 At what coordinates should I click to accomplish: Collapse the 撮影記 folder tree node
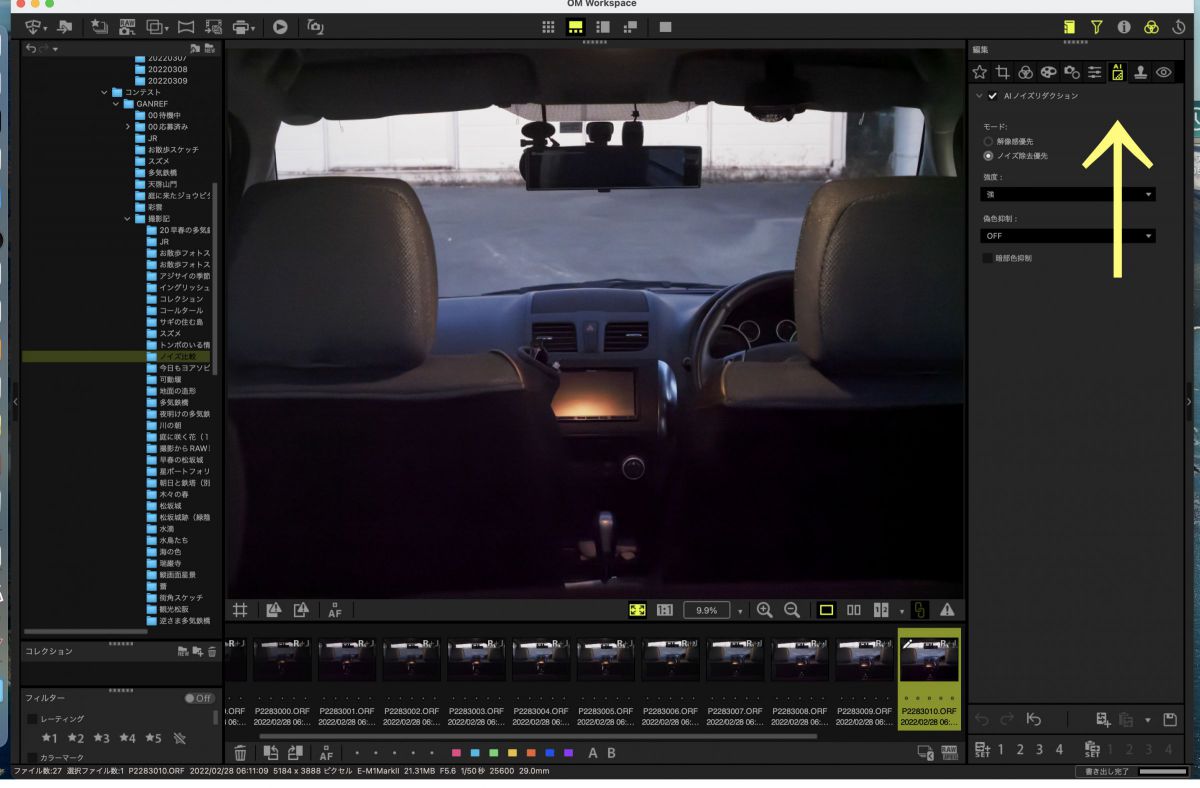click(x=128, y=219)
